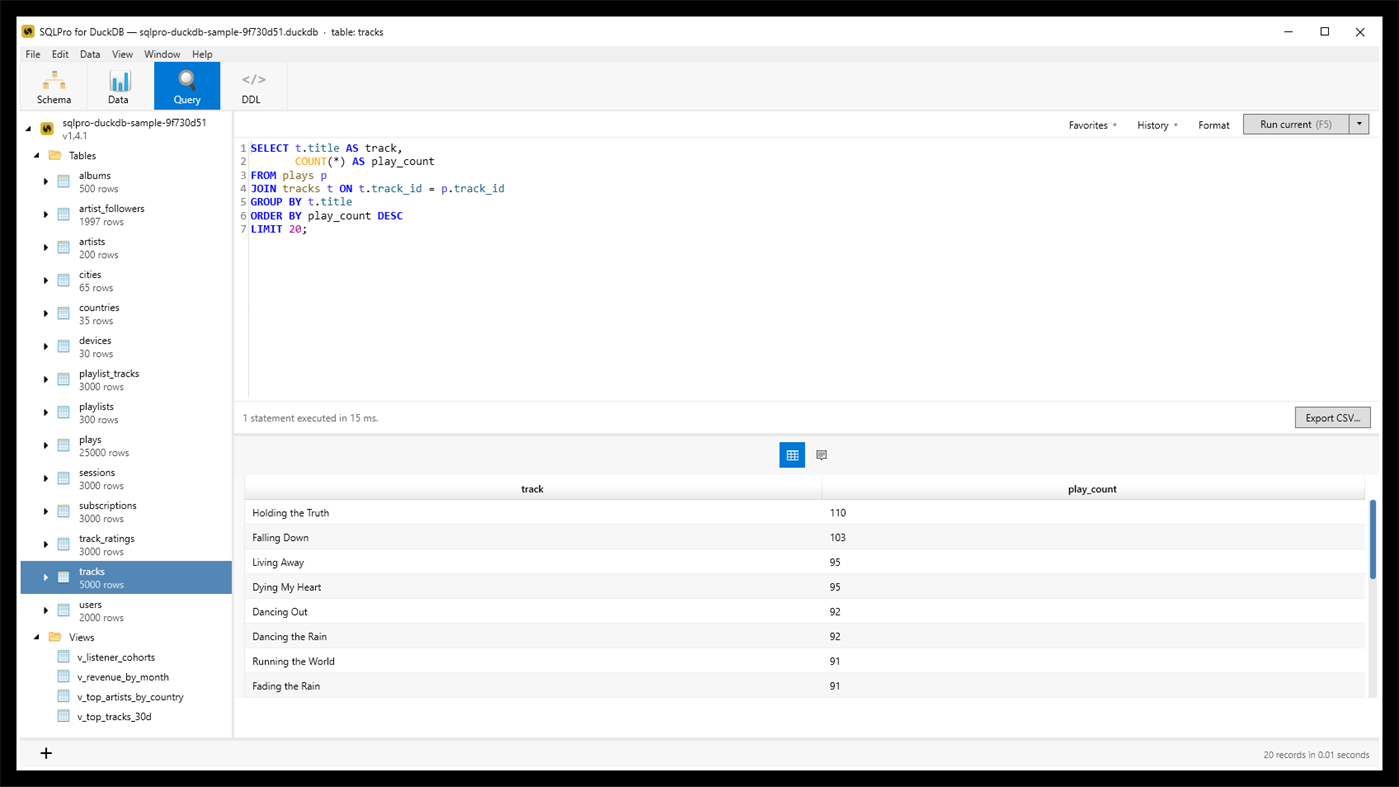Open the Run current options arrow
This screenshot has height=787, width=1399.
click(x=1359, y=124)
